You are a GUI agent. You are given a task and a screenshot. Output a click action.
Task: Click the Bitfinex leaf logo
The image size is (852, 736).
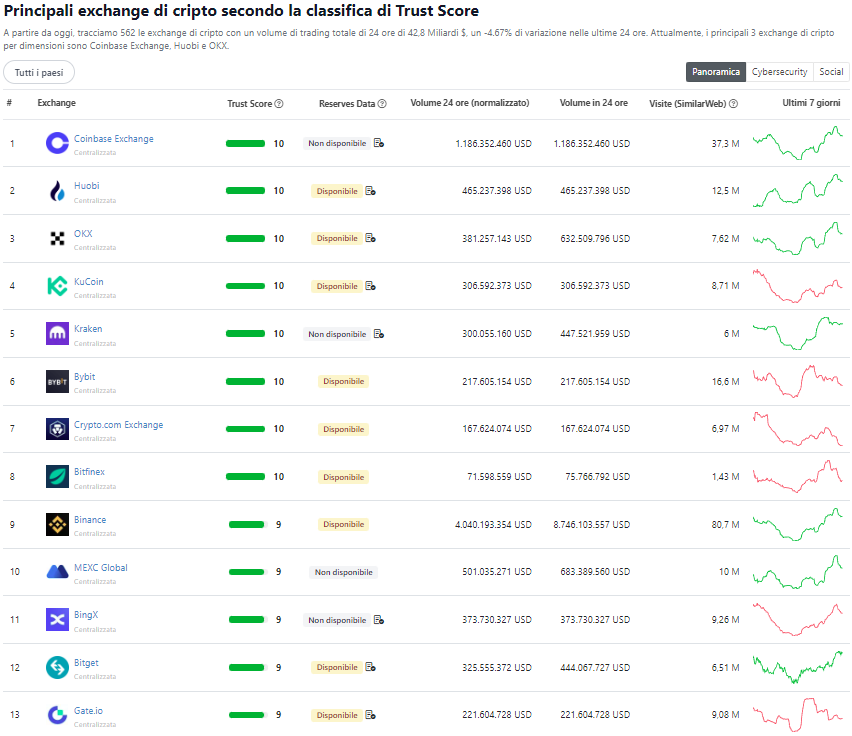(x=57, y=476)
